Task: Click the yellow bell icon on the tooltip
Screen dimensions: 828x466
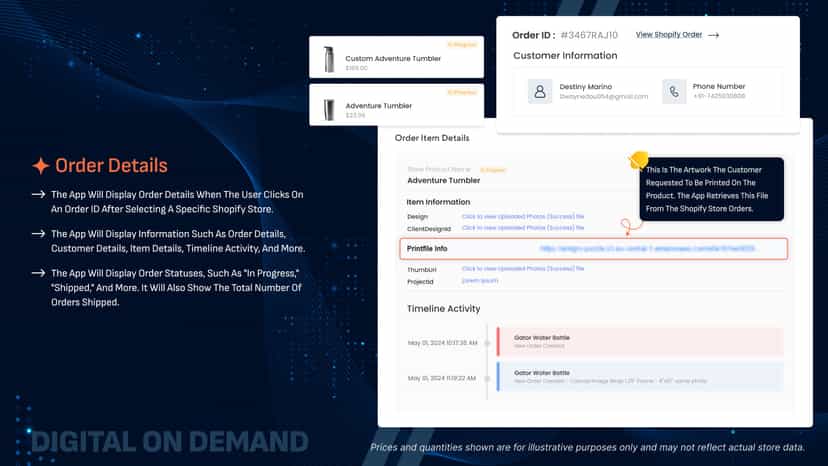Action: point(638,160)
